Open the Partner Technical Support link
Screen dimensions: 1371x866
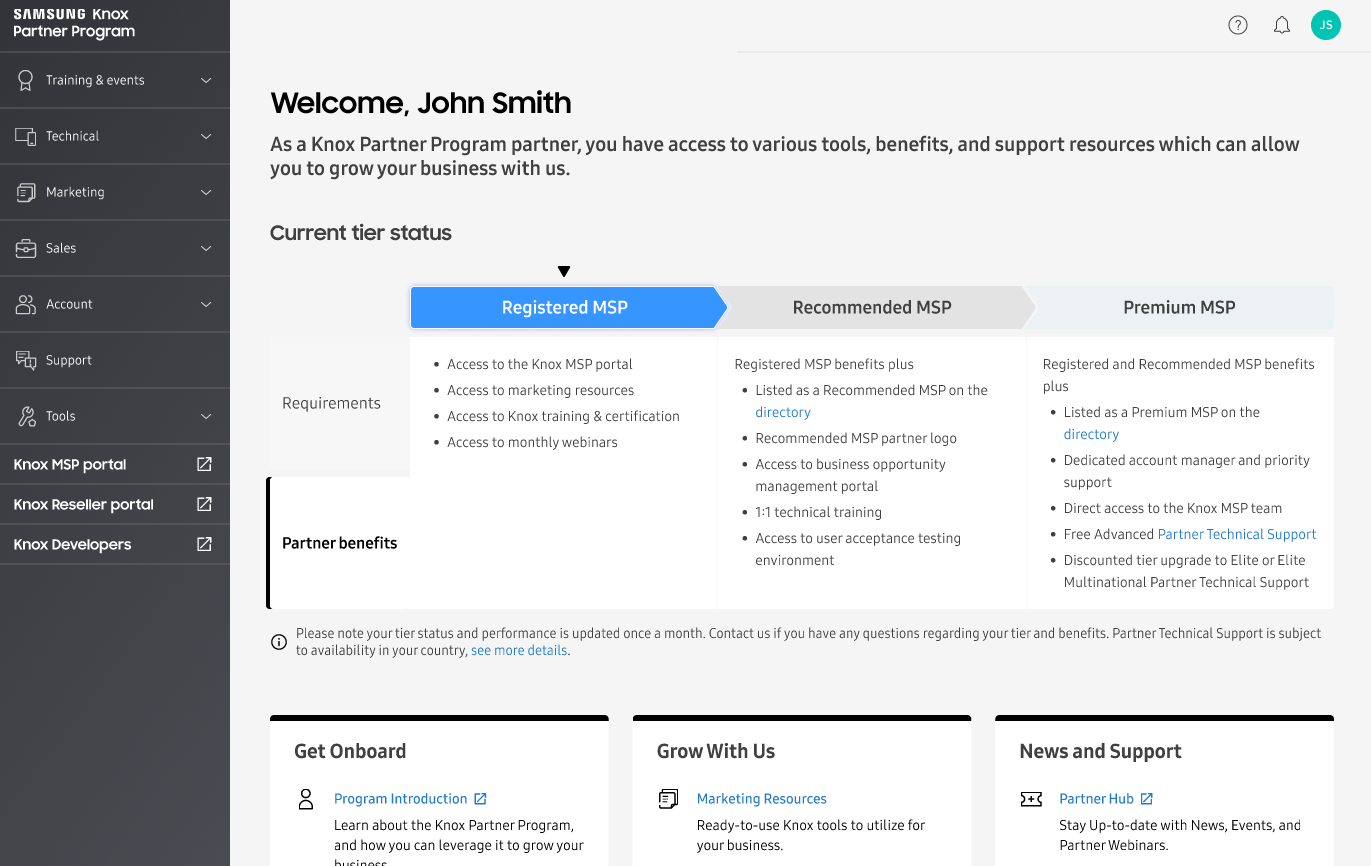tap(1236, 534)
